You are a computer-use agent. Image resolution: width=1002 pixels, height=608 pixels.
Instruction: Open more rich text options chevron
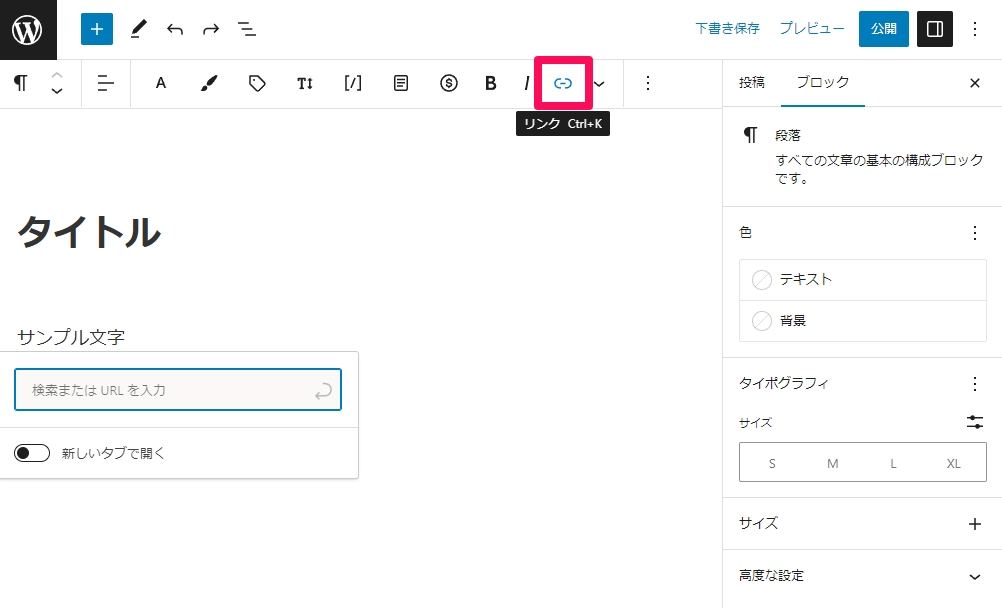pyautogui.click(x=599, y=83)
